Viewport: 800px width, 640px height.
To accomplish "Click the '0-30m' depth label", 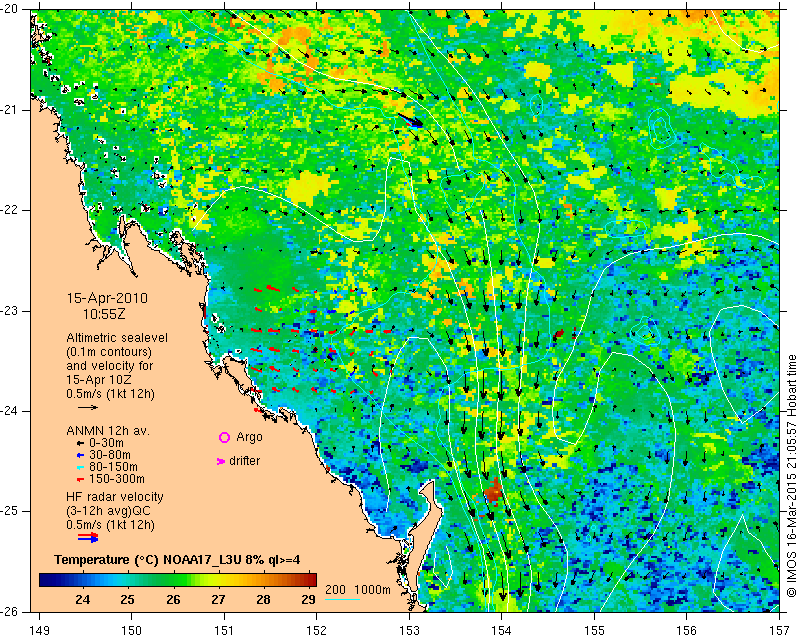I will point(106,443).
